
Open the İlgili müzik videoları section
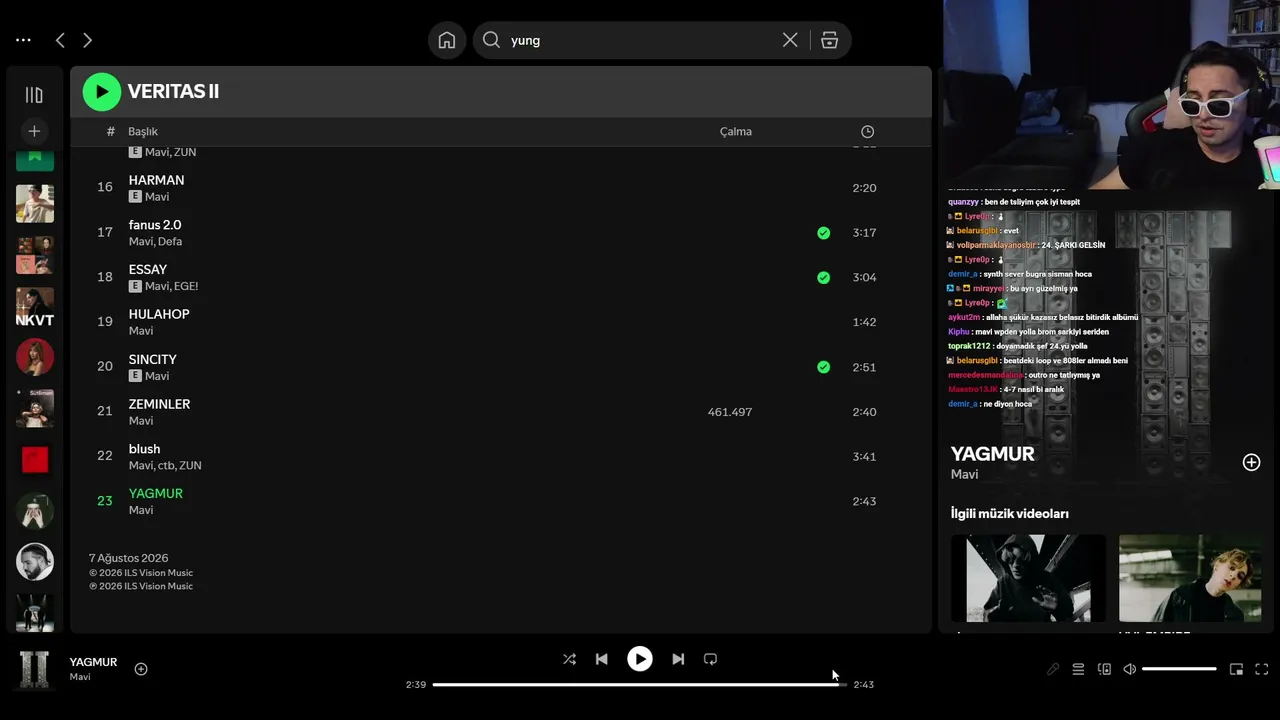click(1010, 514)
